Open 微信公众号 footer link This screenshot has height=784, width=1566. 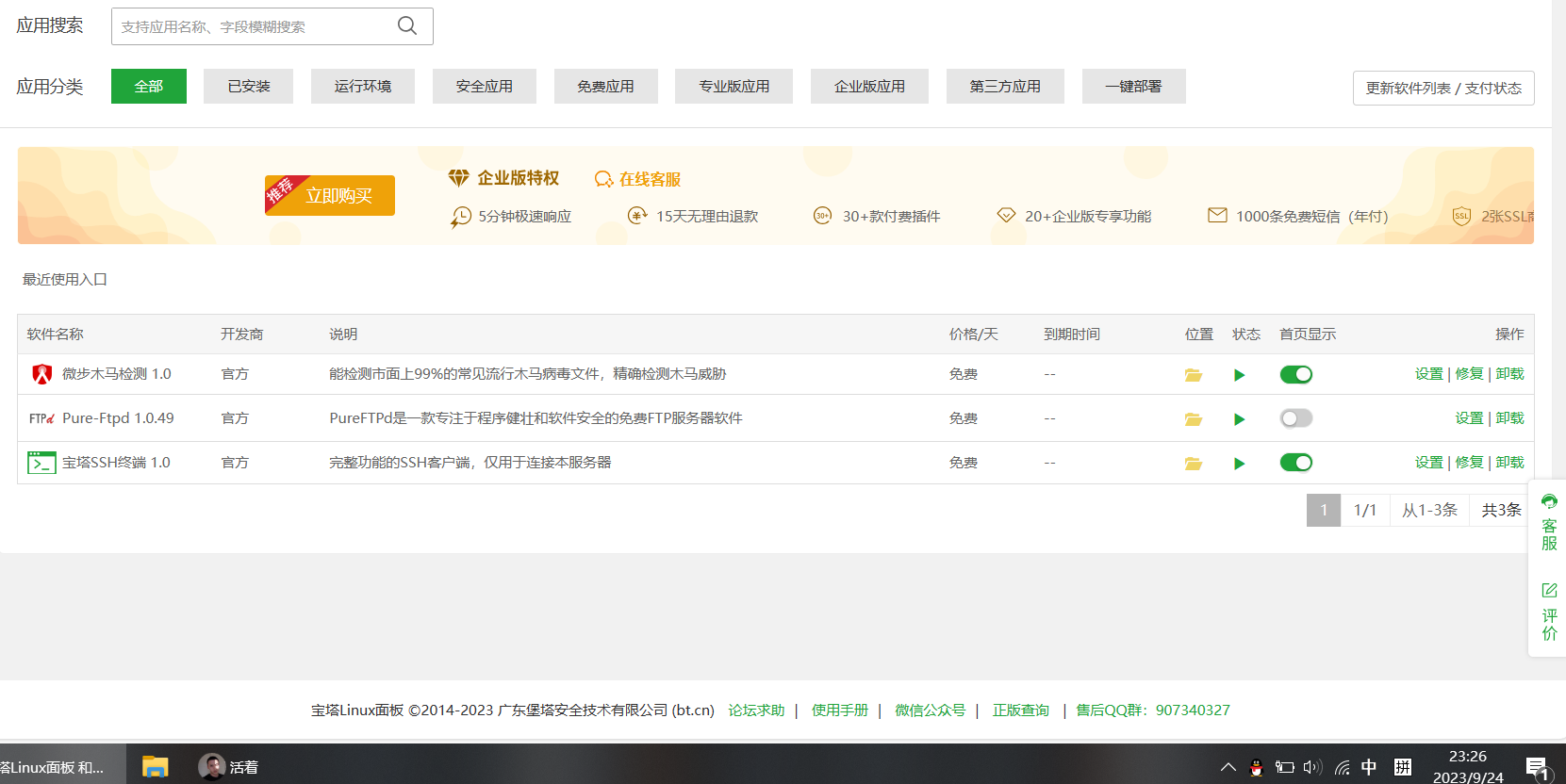pos(931,710)
